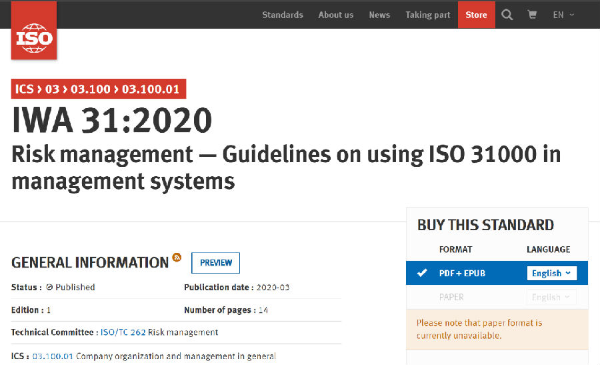Screen dimensions: 600x365
Task: Click the 'Published' status text
Action: click(75, 287)
